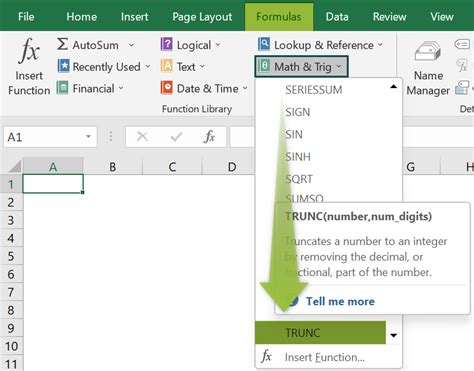Click the Tell me more link
The image size is (474, 371).
340,301
